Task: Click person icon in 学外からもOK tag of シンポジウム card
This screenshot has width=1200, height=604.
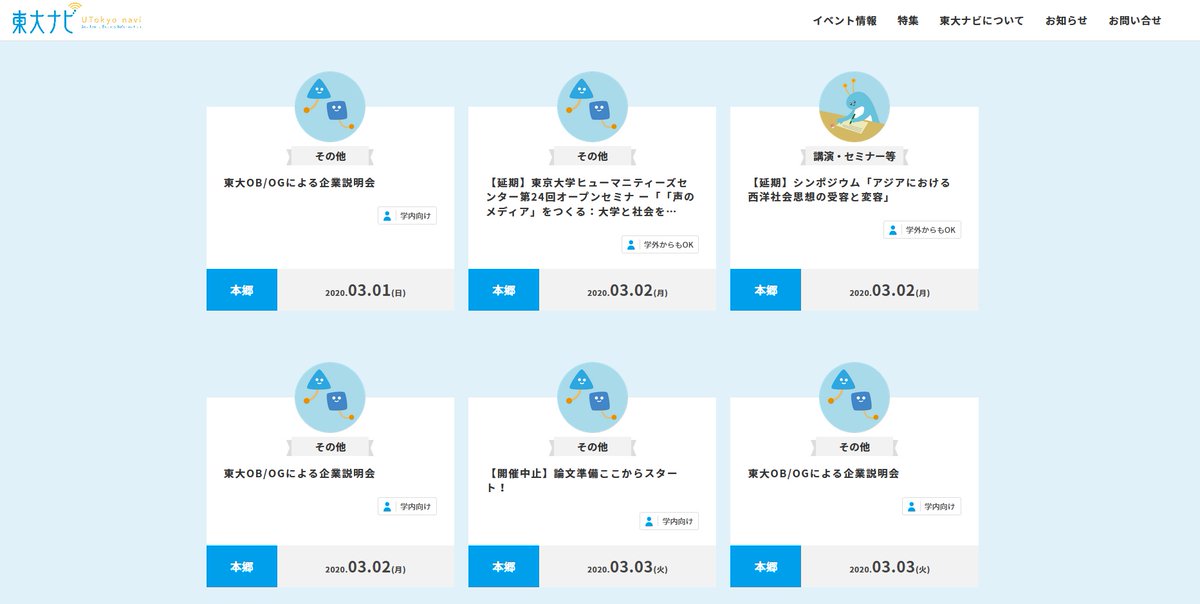Action: tap(893, 230)
